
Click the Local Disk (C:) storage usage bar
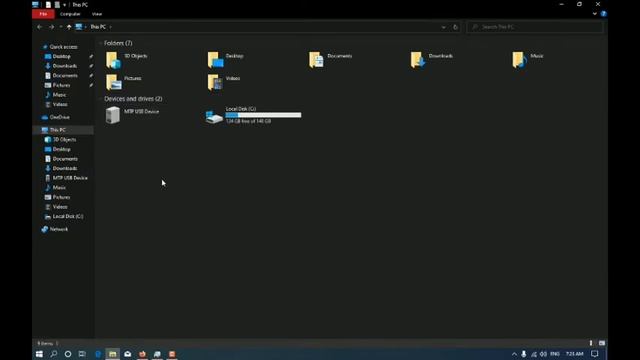(263, 115)
